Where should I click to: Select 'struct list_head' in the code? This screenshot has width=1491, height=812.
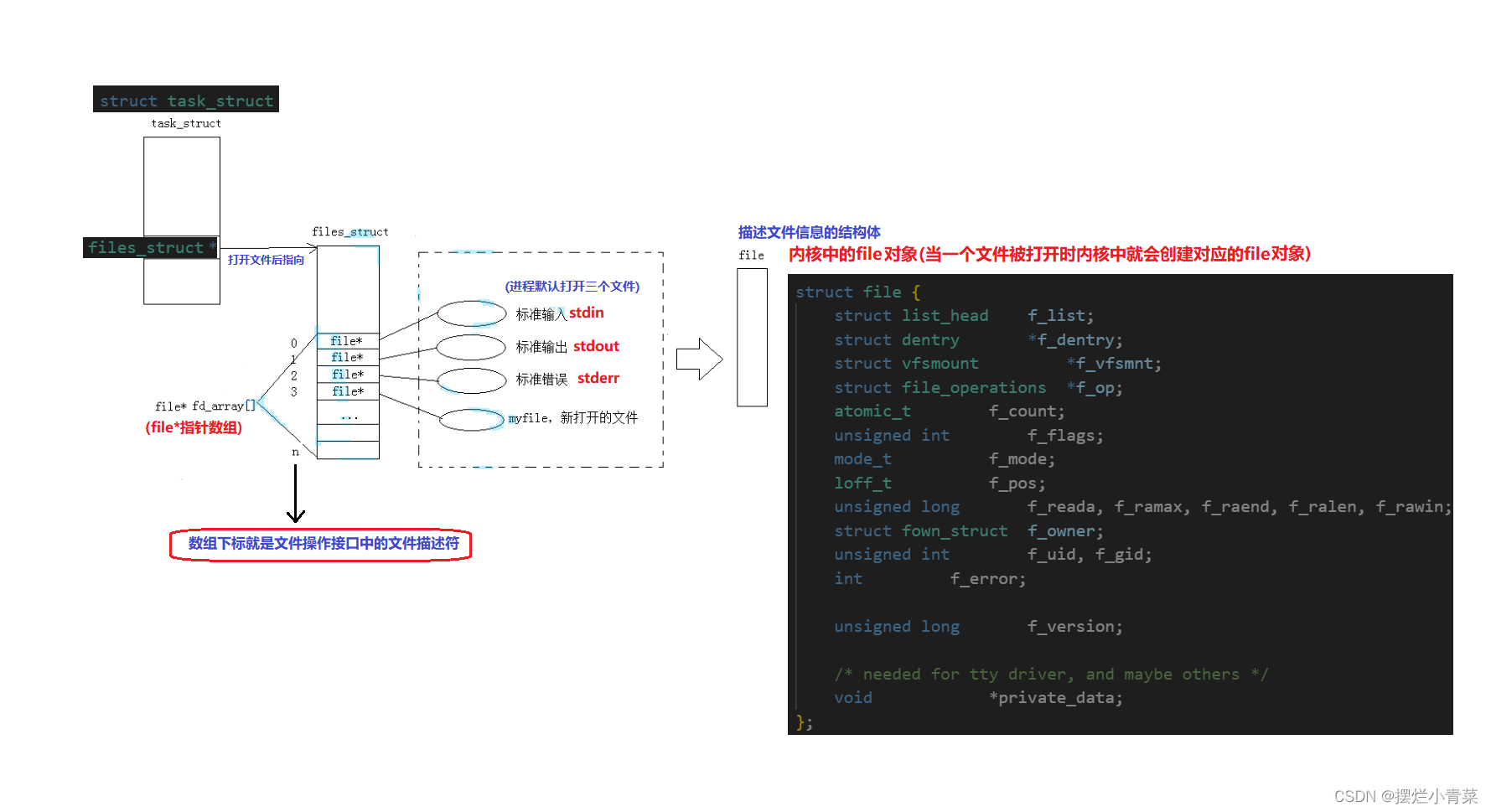click(911, 316)
